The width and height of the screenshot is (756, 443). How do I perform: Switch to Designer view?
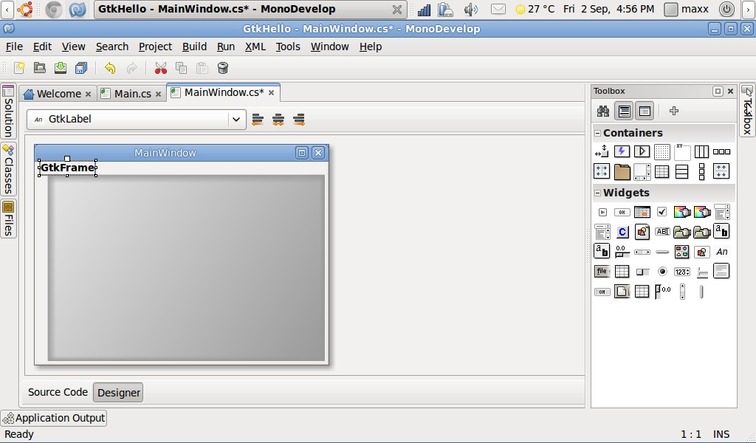(x=119, y=392)
